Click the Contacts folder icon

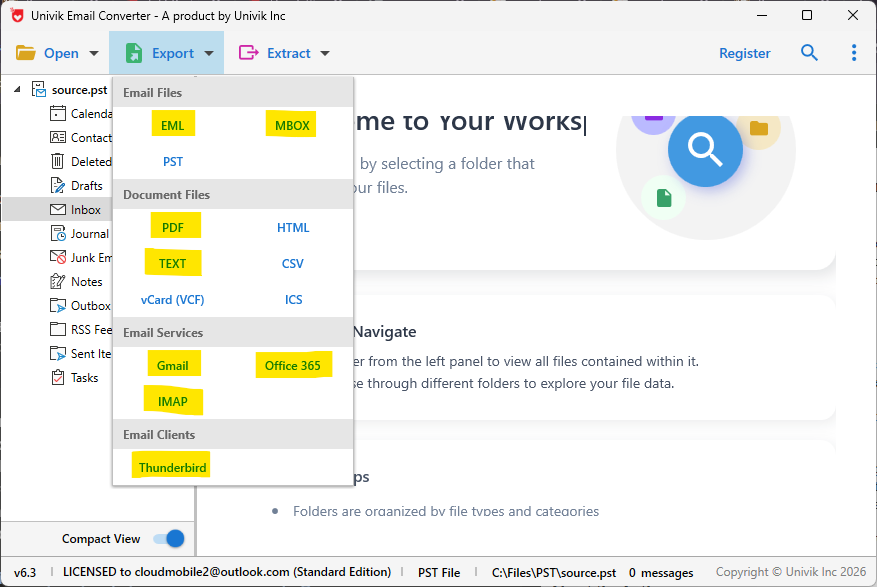point(58,138)
